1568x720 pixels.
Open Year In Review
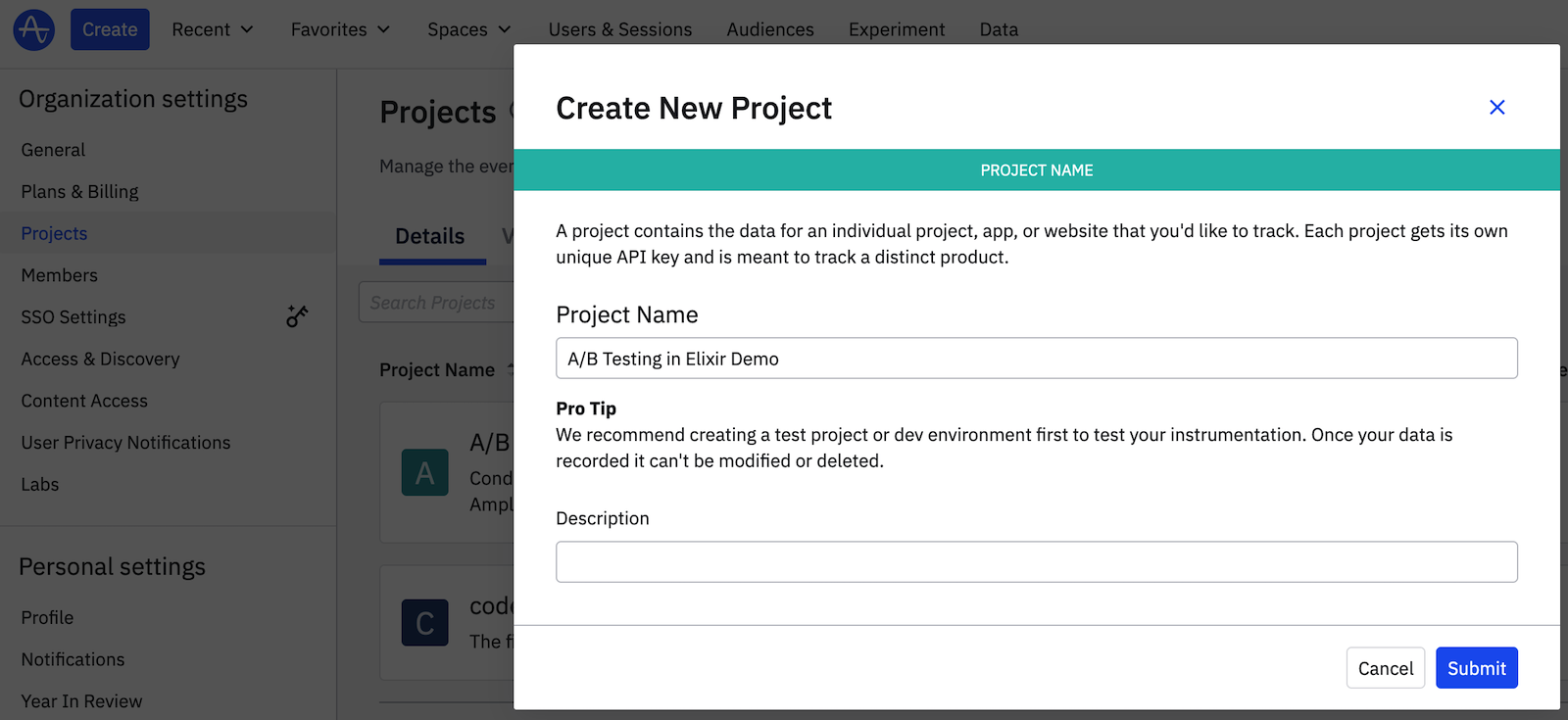(81, 701)
